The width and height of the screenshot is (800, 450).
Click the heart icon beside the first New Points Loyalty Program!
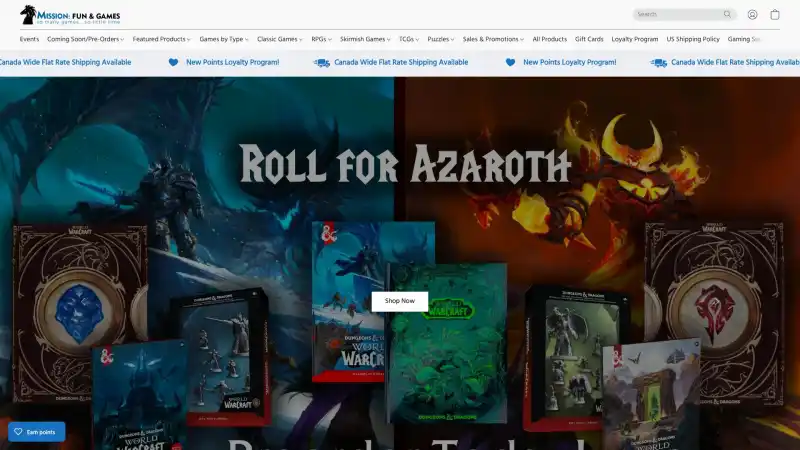173,62
